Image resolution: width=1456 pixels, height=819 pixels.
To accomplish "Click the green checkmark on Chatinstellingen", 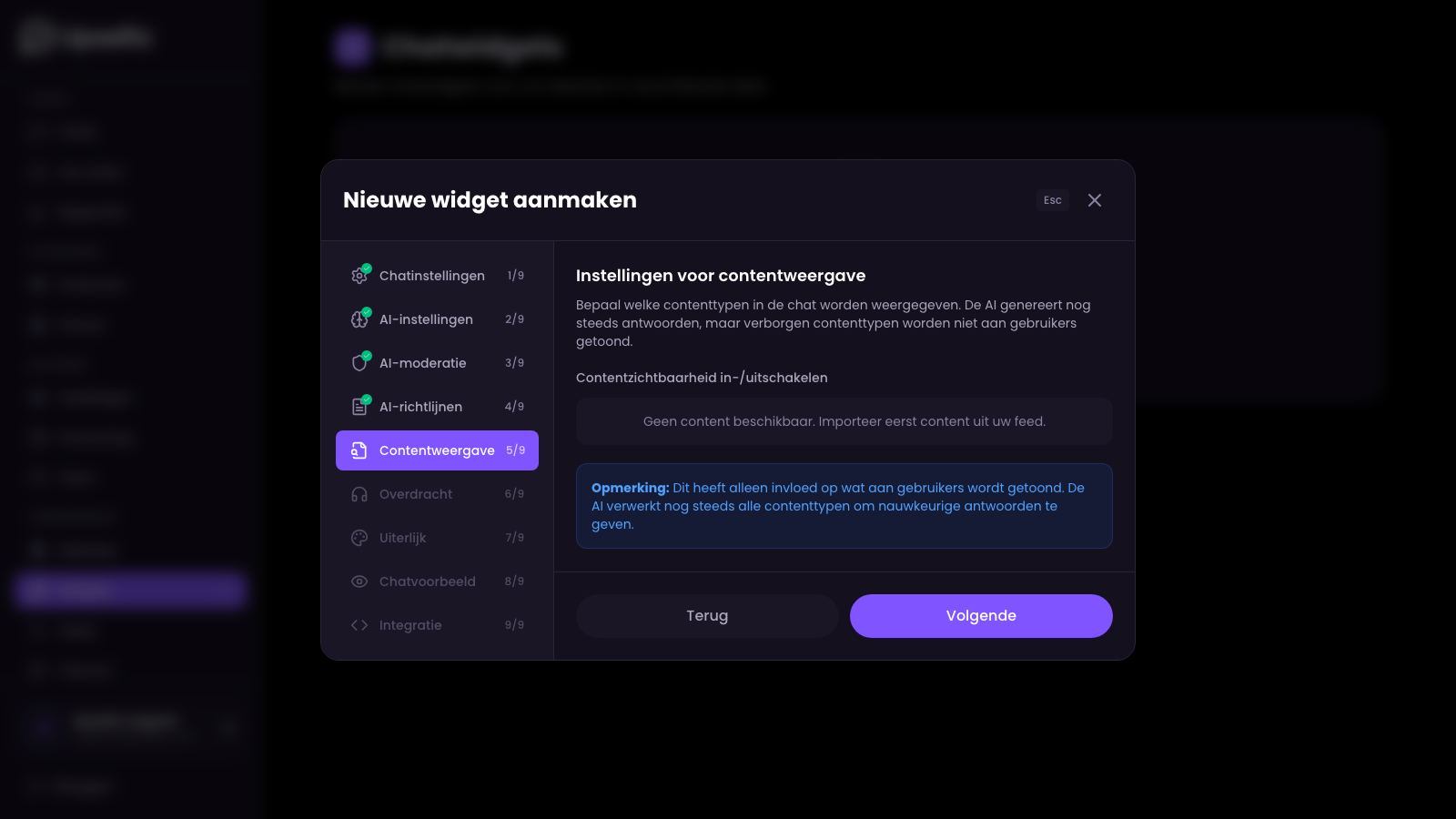I will pos(367,268).
